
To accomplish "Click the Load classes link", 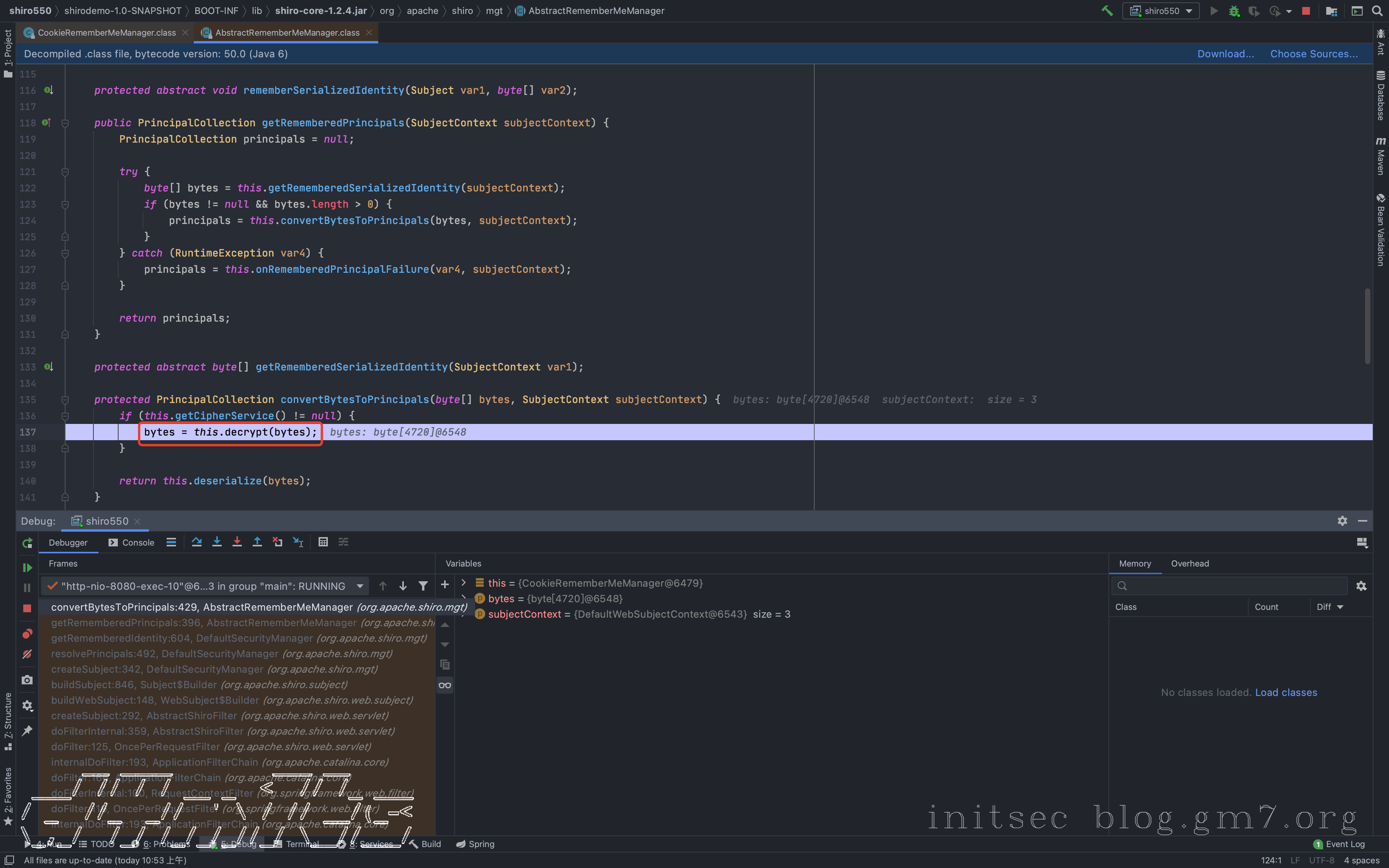I will click(x=1286, y=692).
